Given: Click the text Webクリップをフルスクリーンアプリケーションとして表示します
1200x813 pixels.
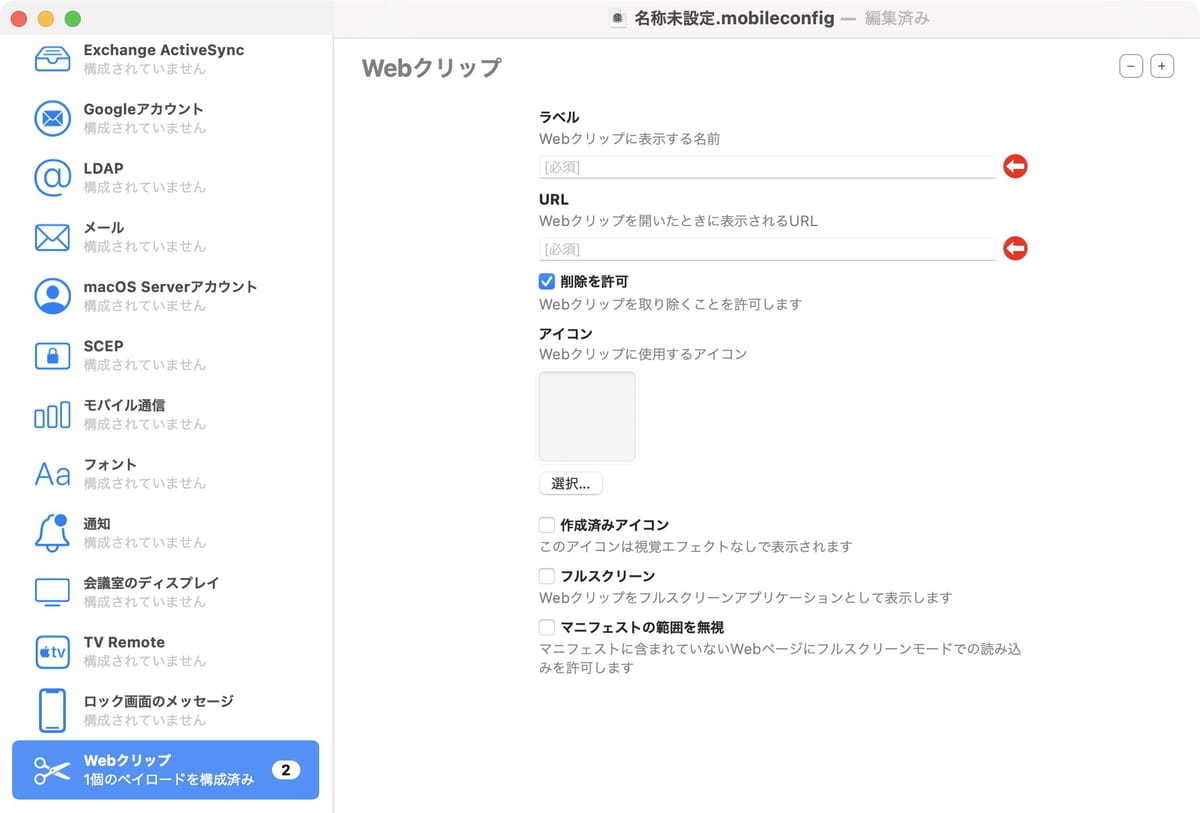Looking at the screenshot, I should pyautogui.click(x=745, y=598).
